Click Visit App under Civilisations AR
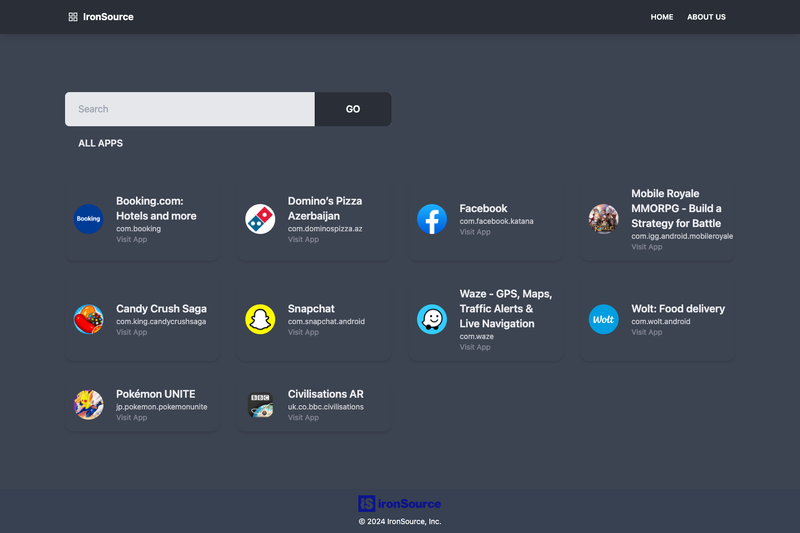The width and height of the screenshot is (800, 533). (x=303, y=417)
